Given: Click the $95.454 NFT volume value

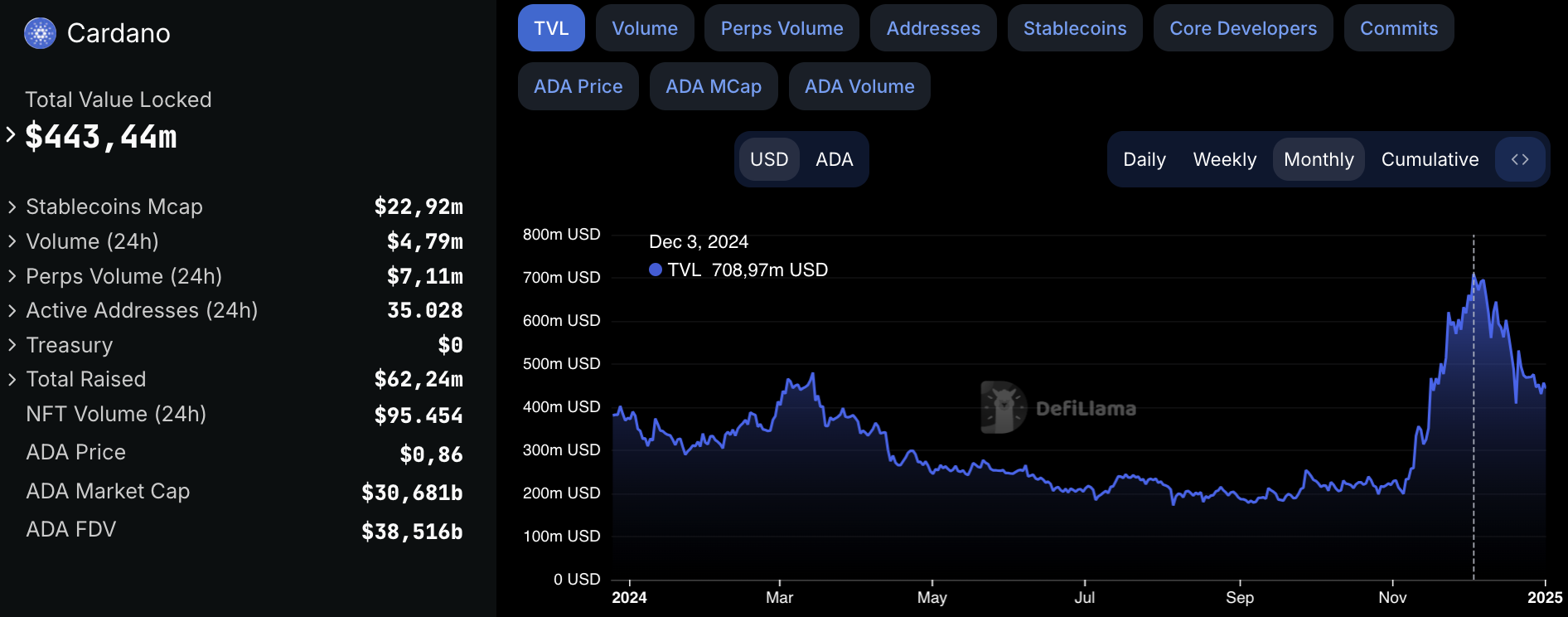Looking at the screenshot, I should point(419,415).
